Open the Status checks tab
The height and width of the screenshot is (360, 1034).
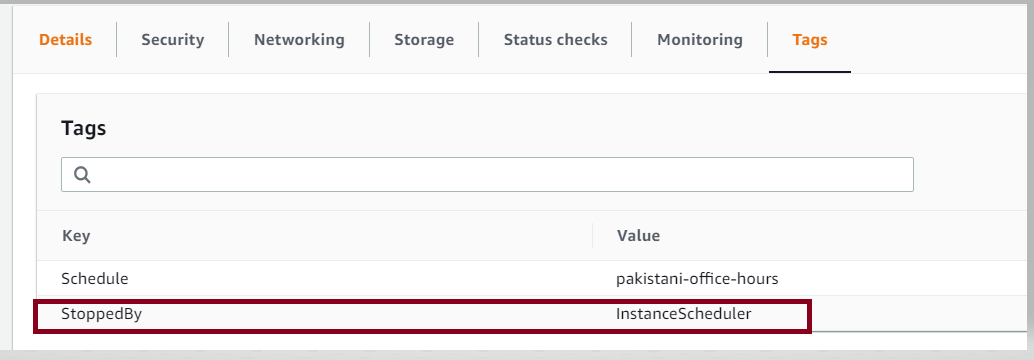555,40
